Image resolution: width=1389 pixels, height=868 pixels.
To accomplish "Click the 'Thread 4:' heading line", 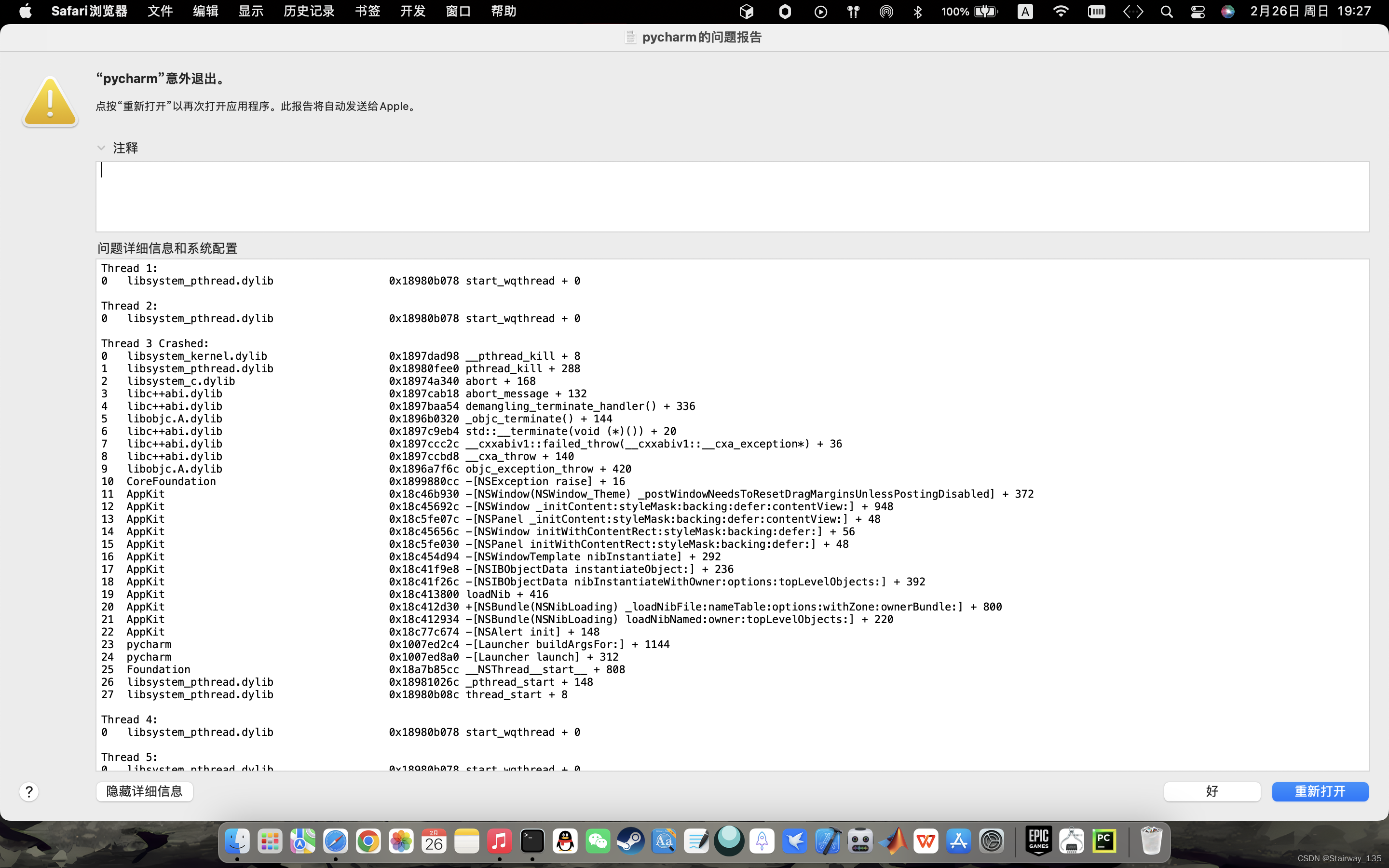I will 129,719.
